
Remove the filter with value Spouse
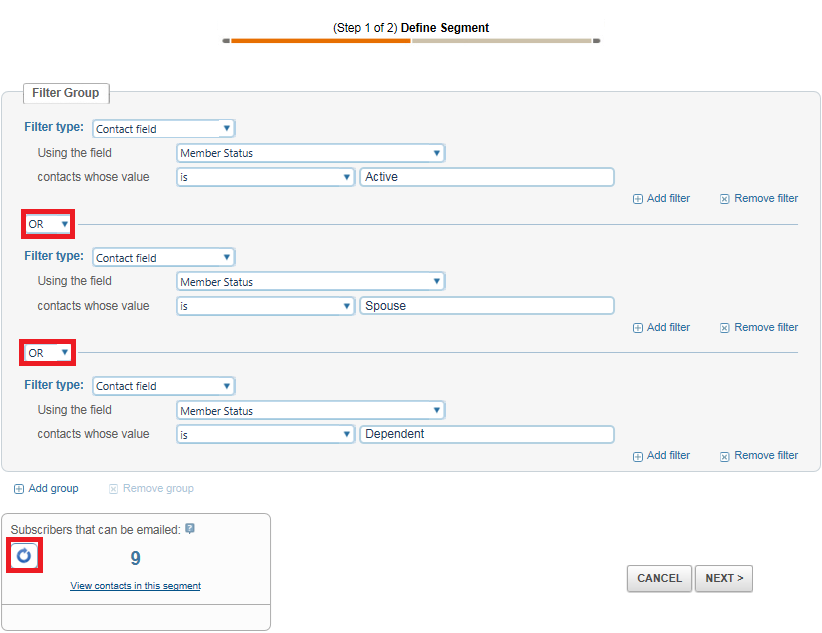(758, 327)
